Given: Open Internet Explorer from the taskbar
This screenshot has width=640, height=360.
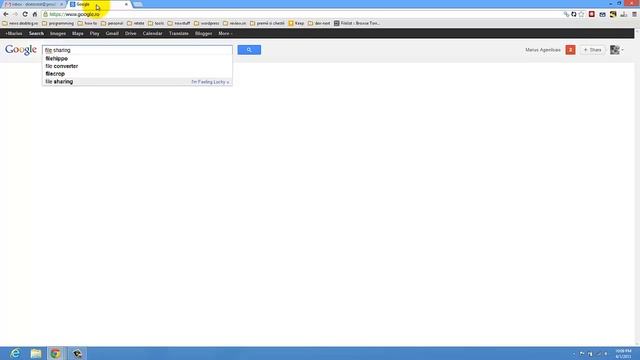Looking at the screenshot, I should (15, 353).
